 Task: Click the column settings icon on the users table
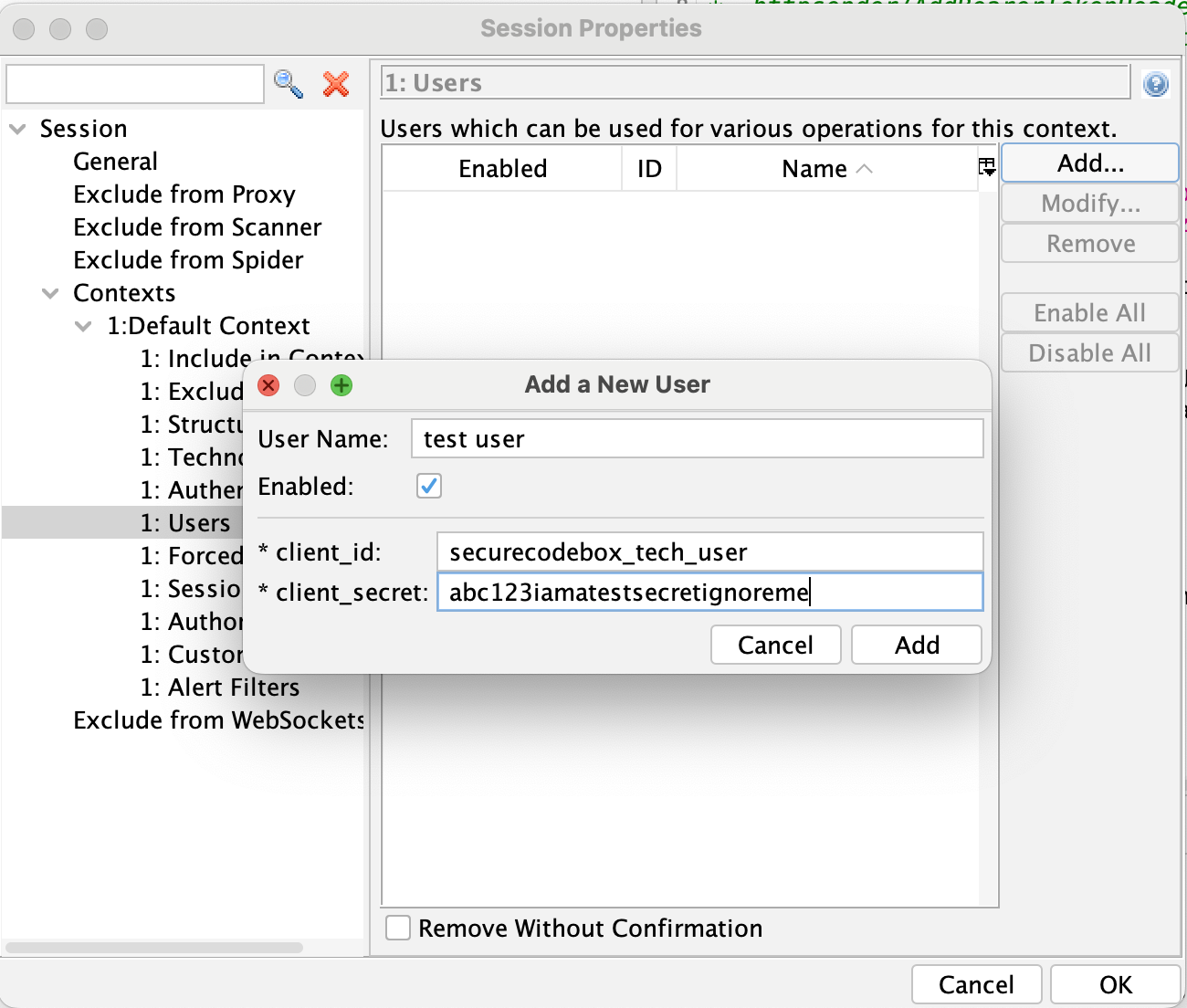(x=986, y=167)
